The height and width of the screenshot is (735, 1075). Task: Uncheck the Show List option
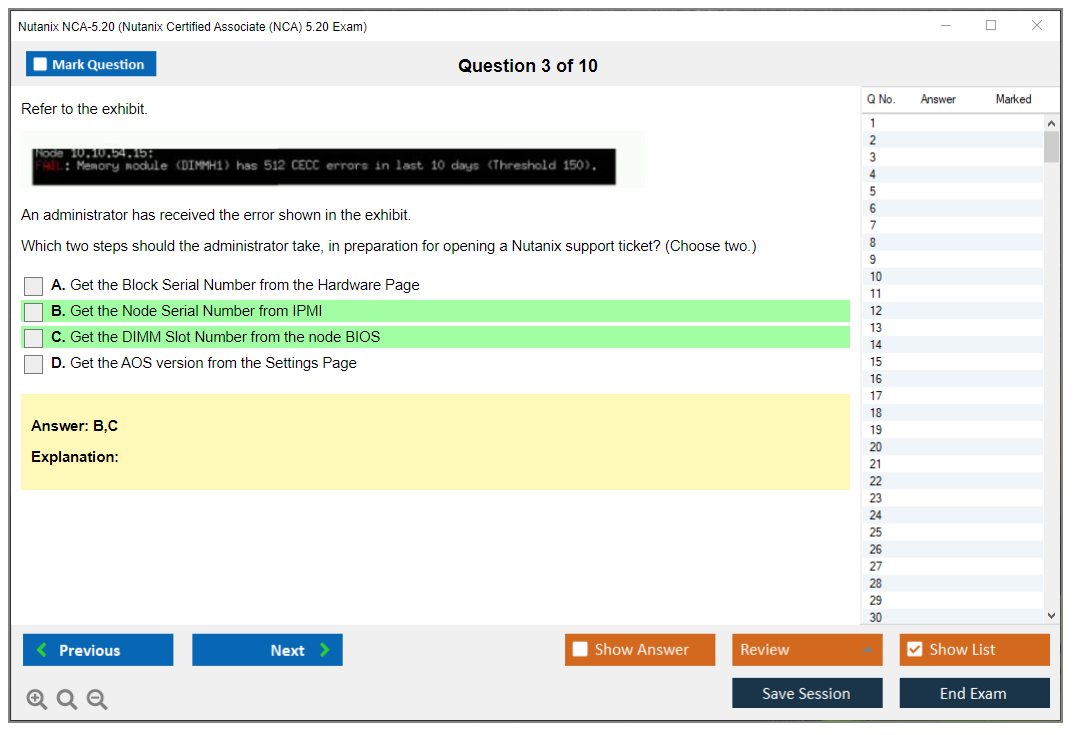(x=914, y=650)
